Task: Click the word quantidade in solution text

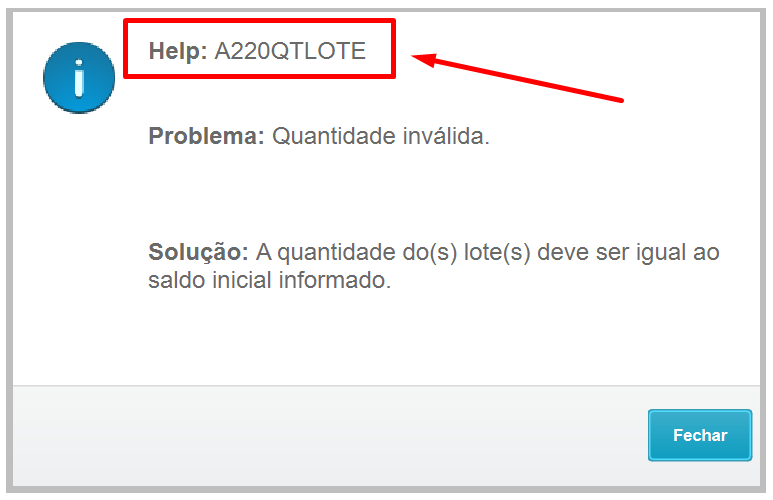Action: pyautogui.click(x=336, y=253)
